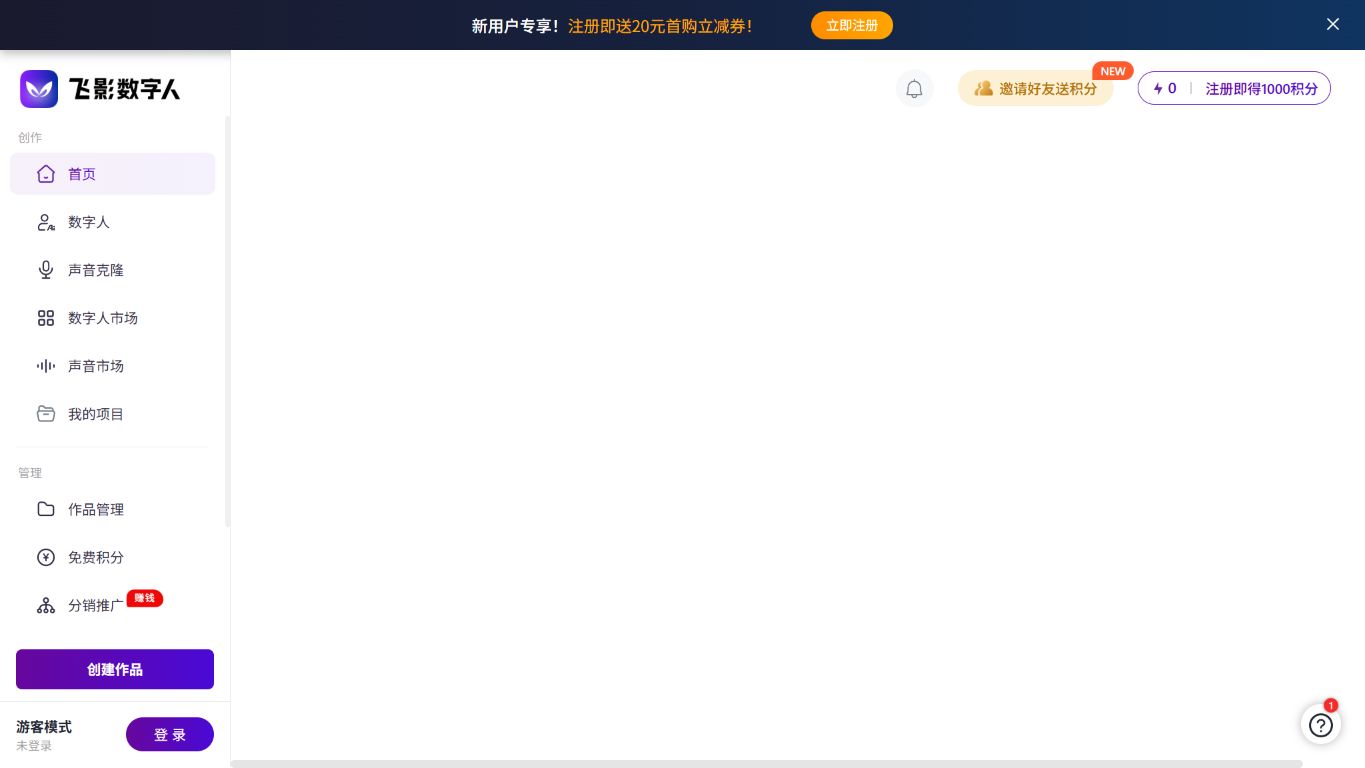
Task: Open the help question-mark icon
Action: point(1321,725)
